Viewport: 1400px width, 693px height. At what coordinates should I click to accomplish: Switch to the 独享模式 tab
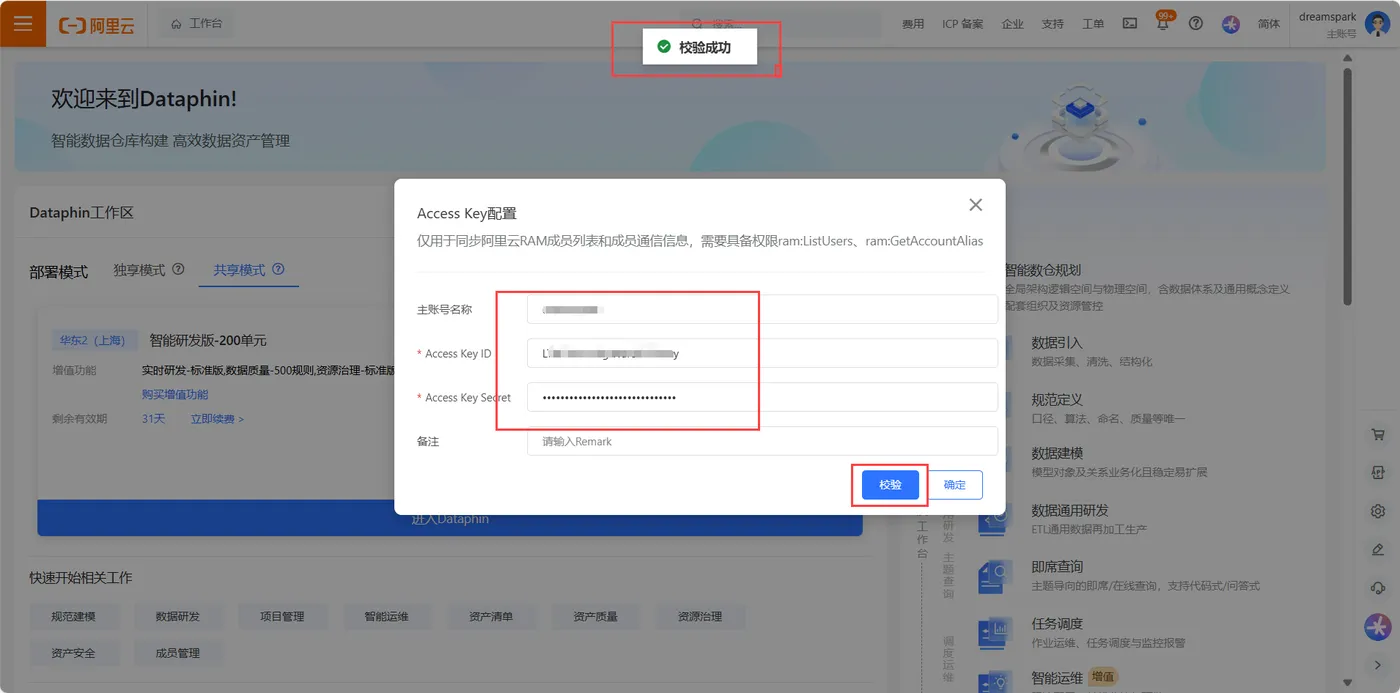(x=139, y=270)
